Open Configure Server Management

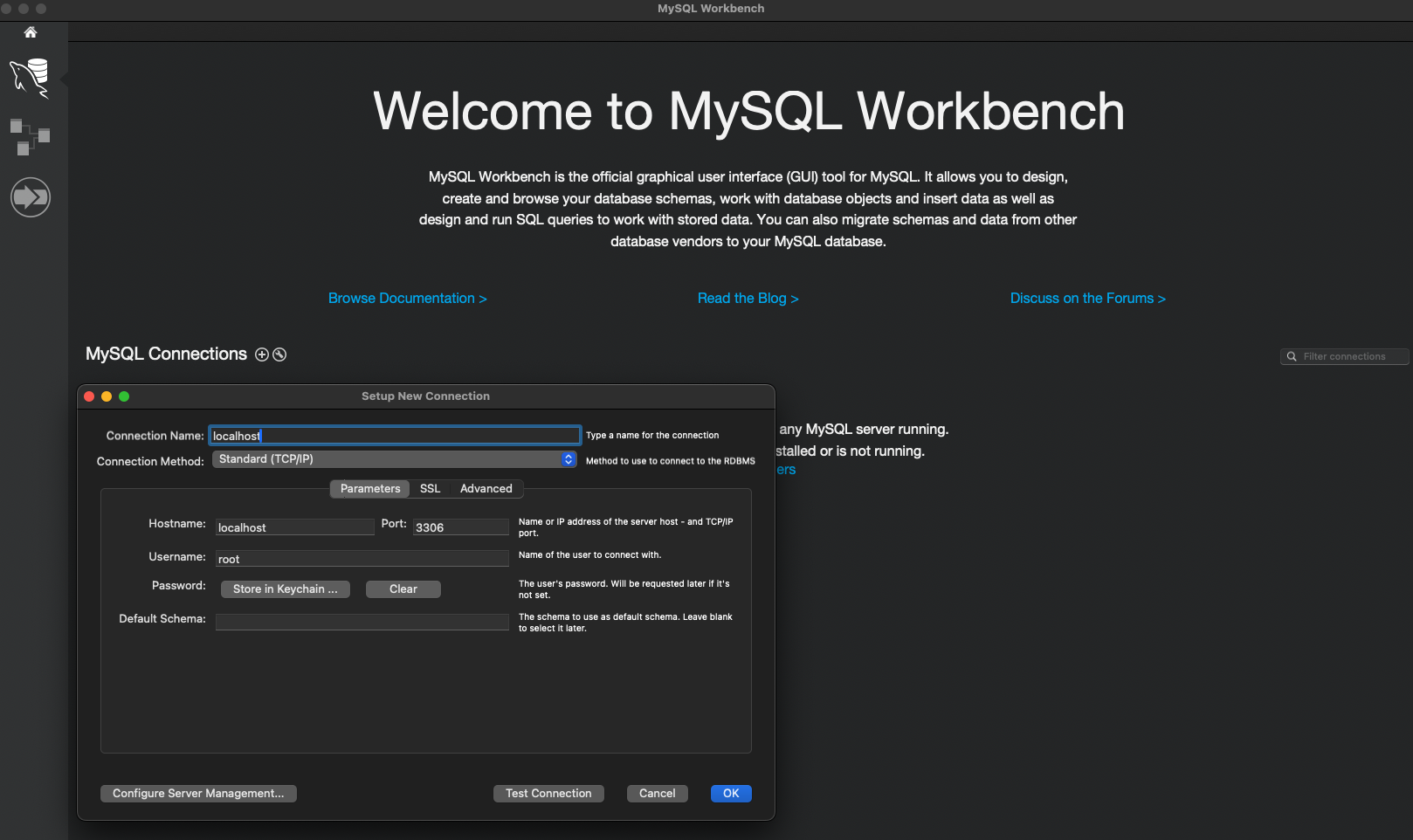pos(198,794)
